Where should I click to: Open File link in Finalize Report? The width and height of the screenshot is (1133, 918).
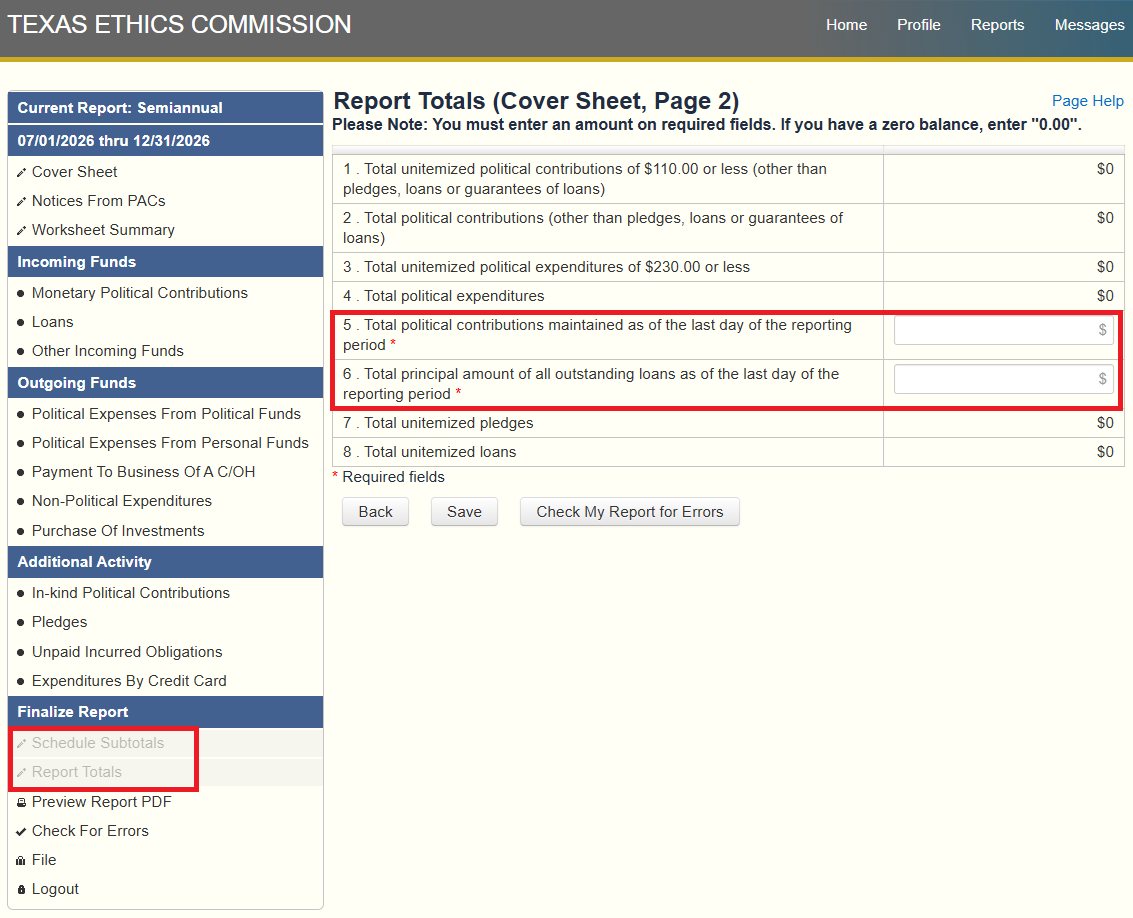[x=44, y=859]
